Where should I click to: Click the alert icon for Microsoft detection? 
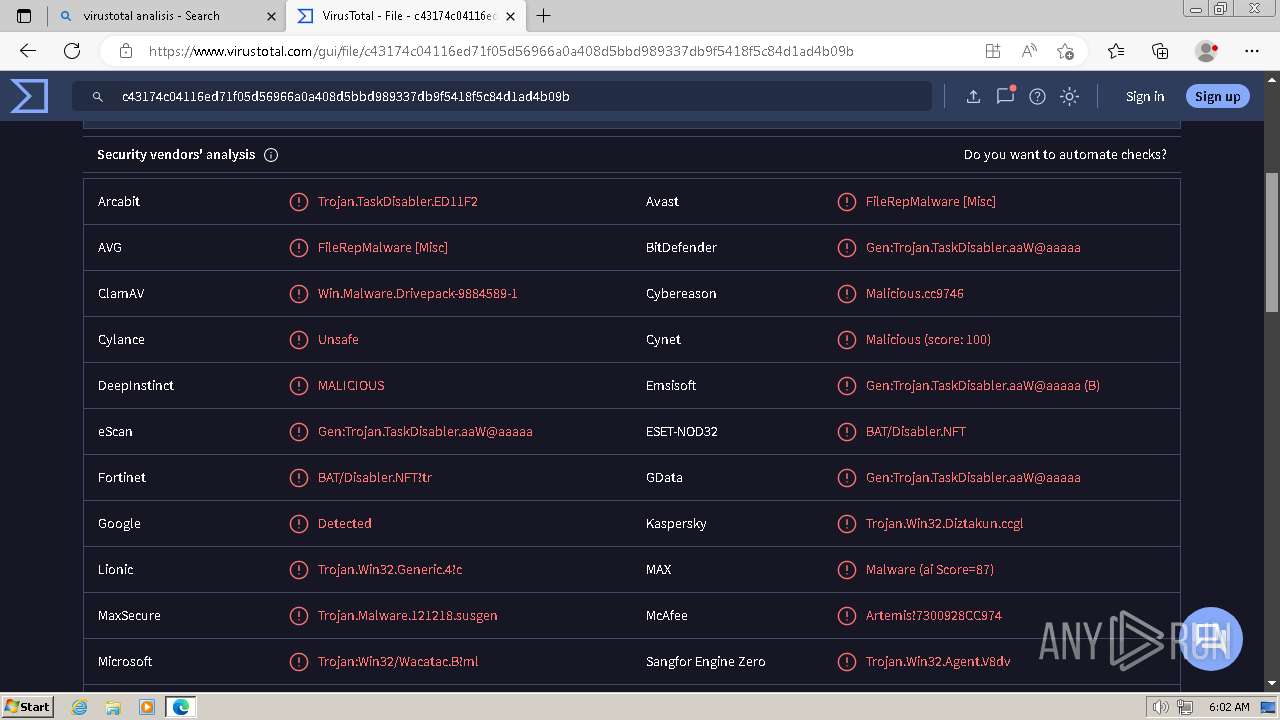pos(298,662)
